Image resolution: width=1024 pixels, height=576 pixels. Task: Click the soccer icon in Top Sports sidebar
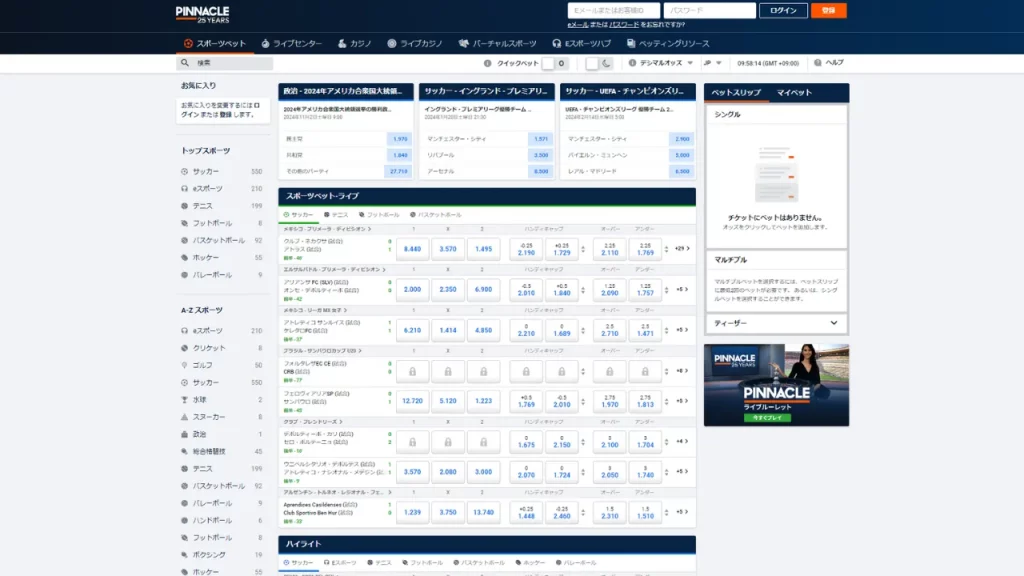coord(185,172)
